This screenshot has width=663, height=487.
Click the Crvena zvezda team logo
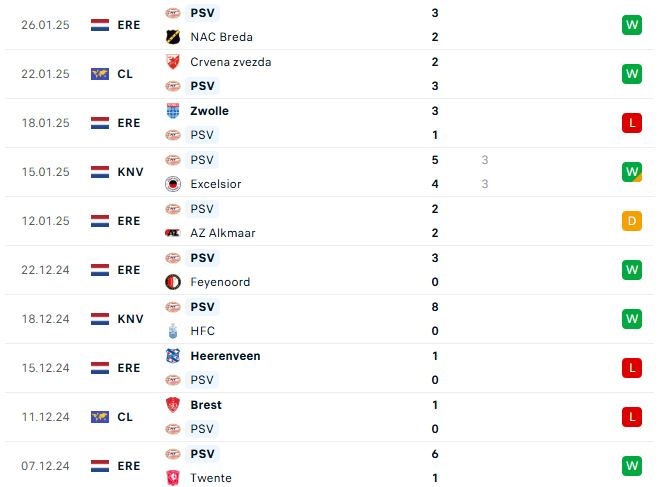tap(173, 62)
